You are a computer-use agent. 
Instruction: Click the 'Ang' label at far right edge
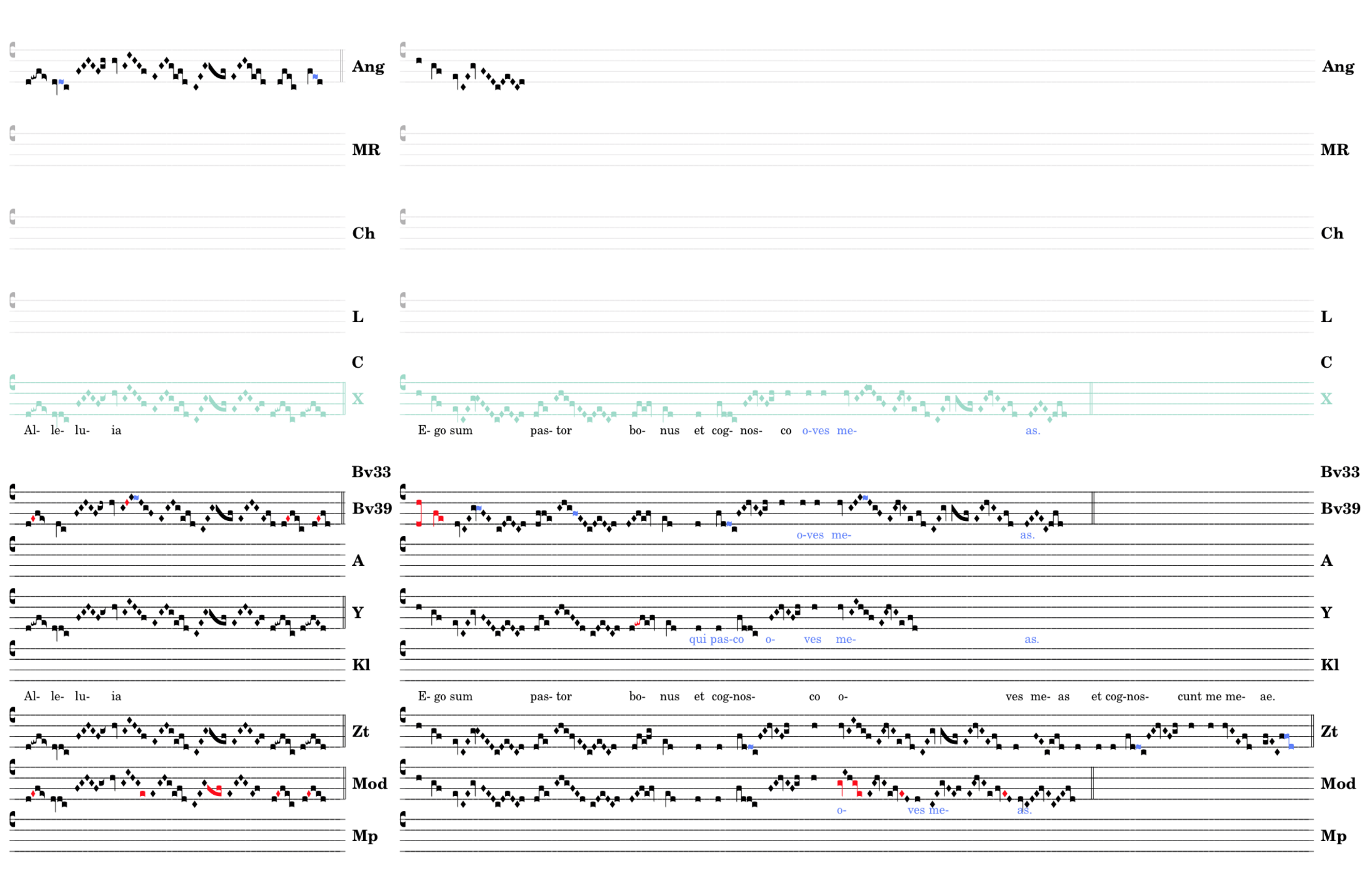pos(1337,67)
